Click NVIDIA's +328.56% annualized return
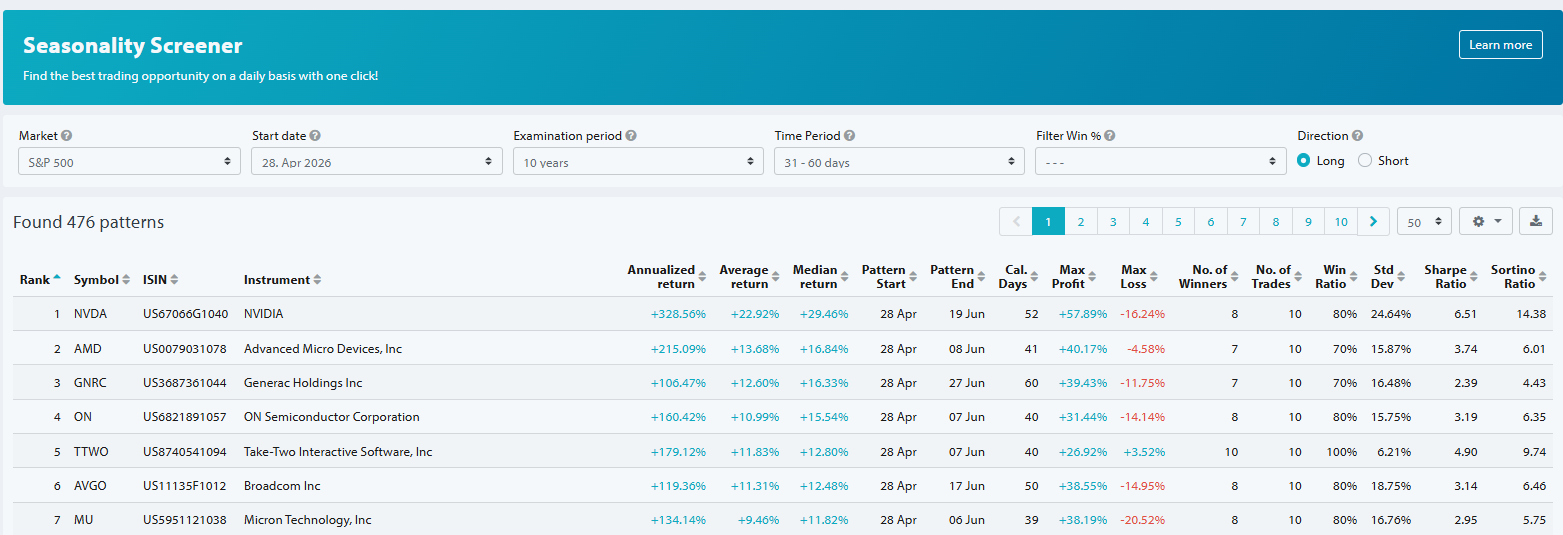1563x535 pixels. pos(678,314)
